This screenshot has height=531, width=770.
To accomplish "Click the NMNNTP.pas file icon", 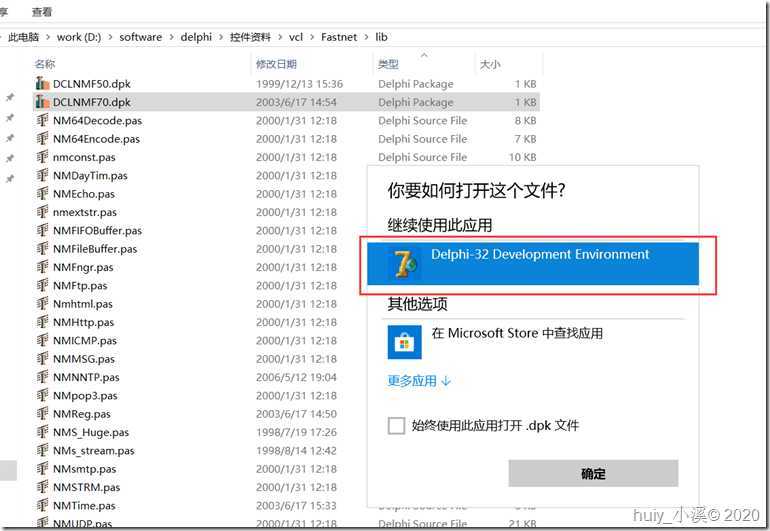I will pyautogui.click(x=43, y=377).
